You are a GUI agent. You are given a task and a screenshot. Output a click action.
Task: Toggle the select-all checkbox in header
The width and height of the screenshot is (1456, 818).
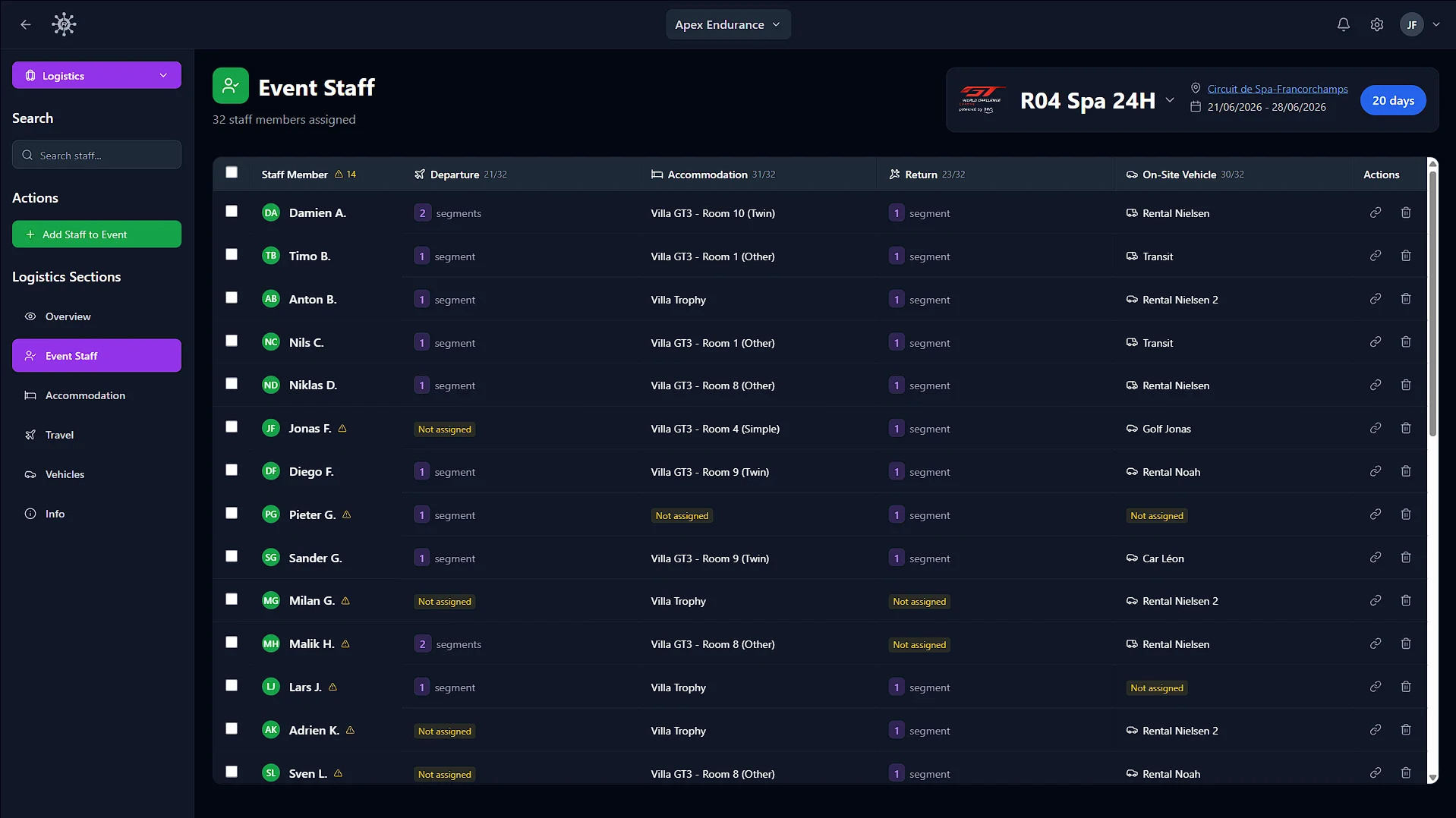[x=232, y=173]
